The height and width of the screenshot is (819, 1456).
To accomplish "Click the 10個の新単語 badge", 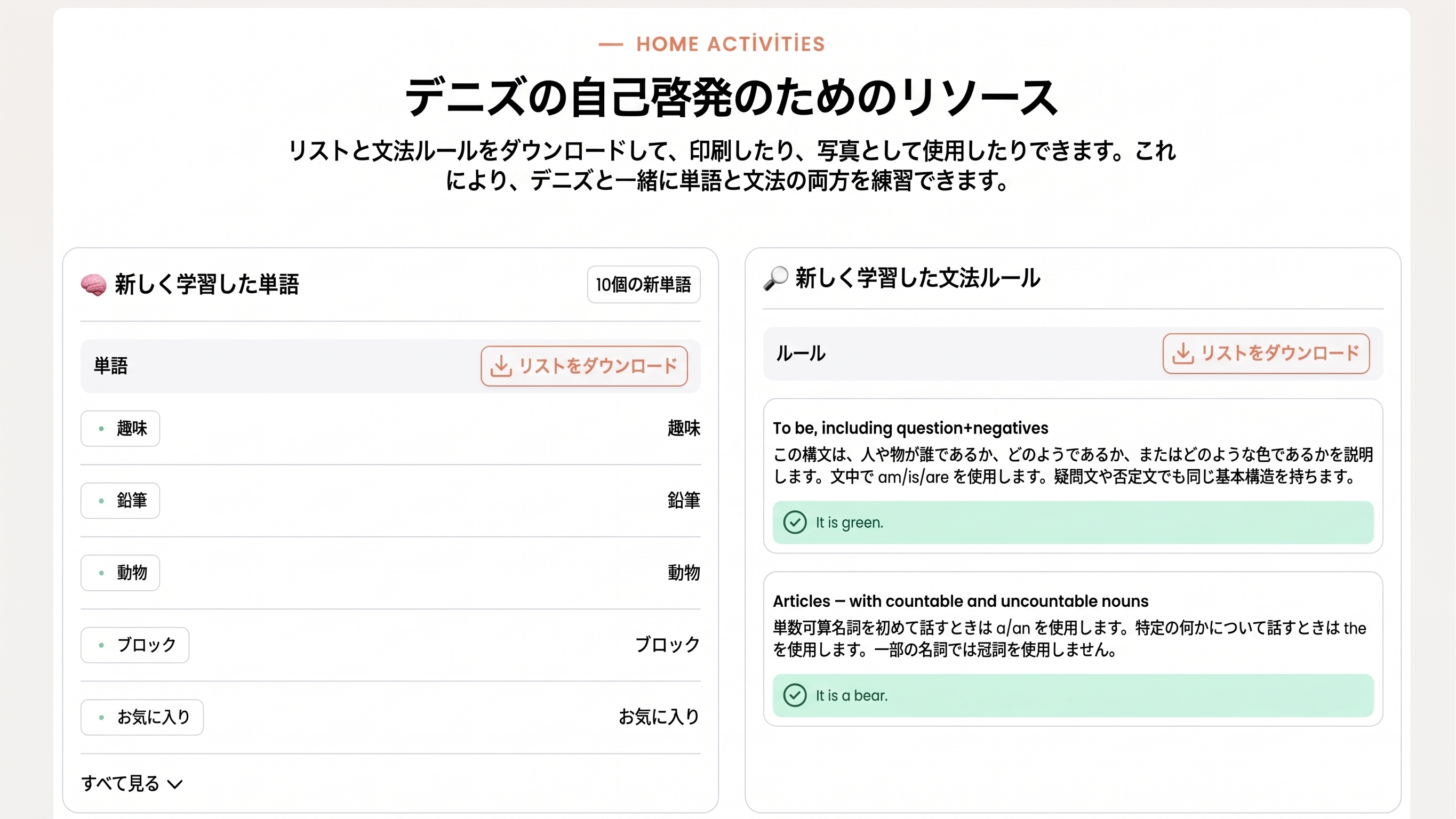I will 643,284.
